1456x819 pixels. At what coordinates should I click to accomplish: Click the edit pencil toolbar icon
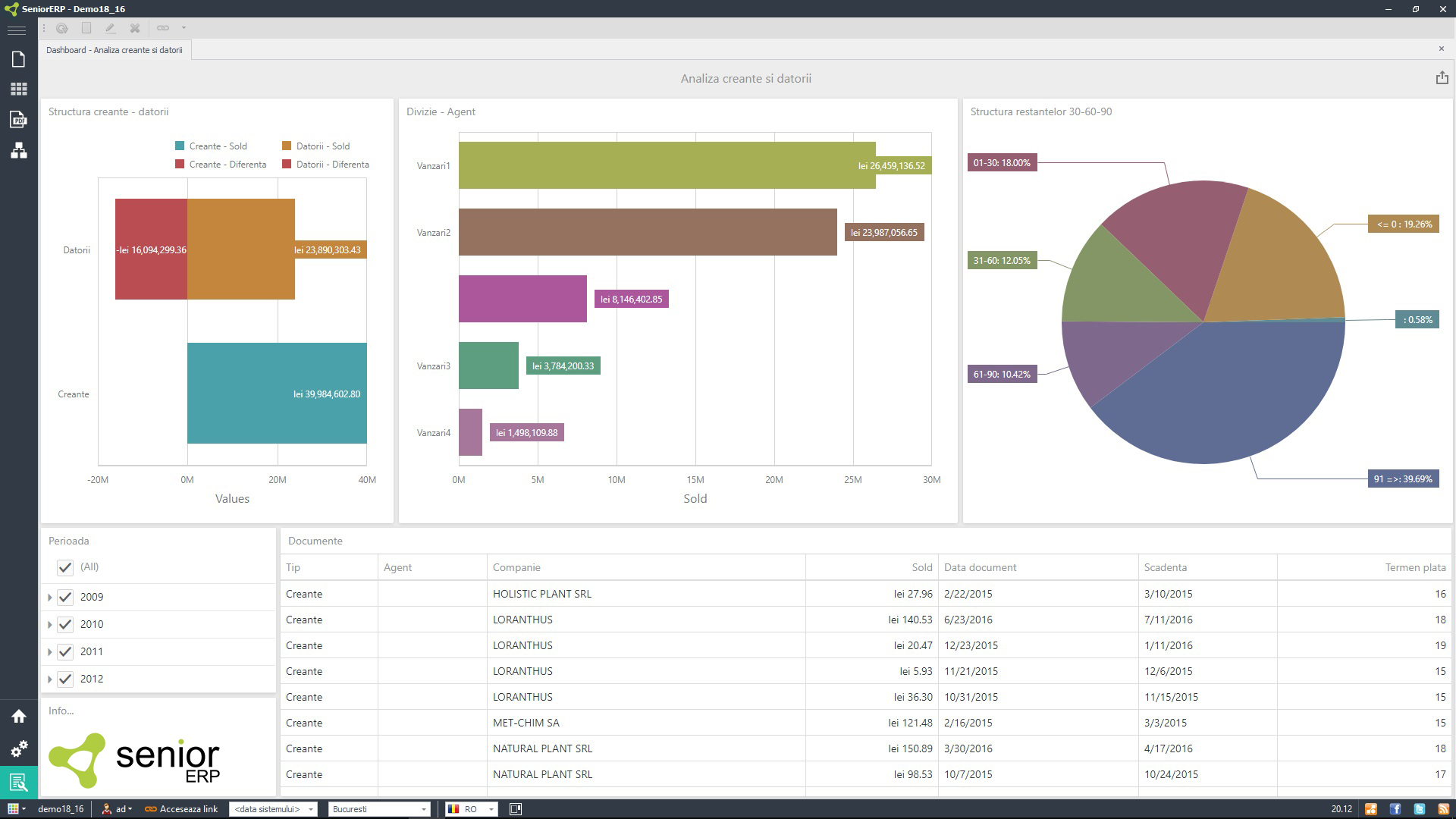110,28
